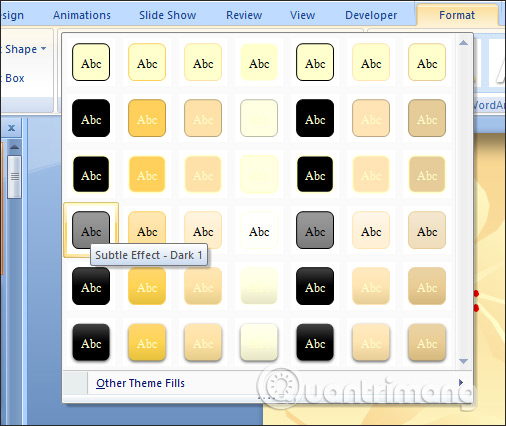Open the Review tab
The image size is (506, 426).
244,15
